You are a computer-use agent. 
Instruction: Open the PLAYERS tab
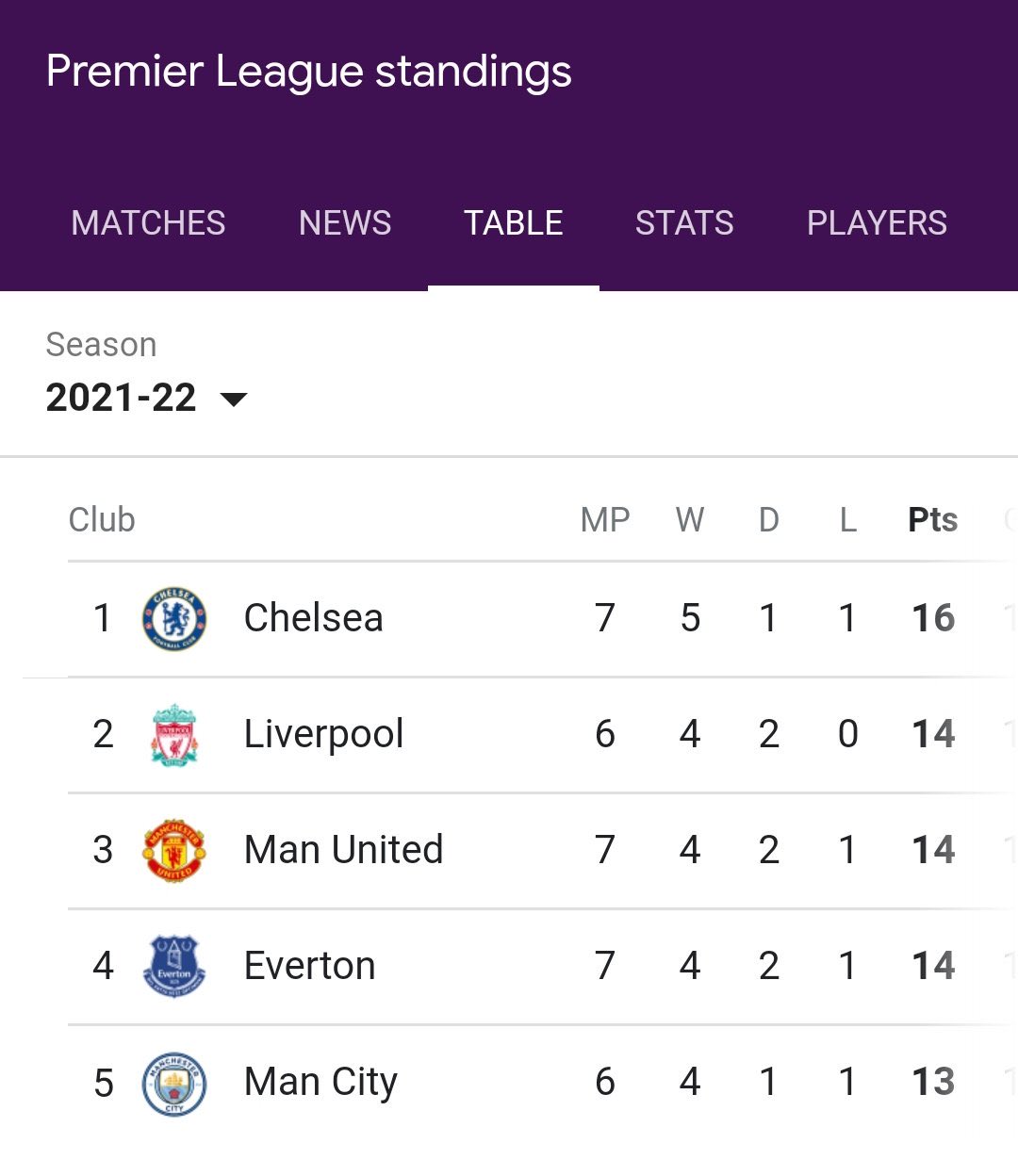tap(877, 223)
